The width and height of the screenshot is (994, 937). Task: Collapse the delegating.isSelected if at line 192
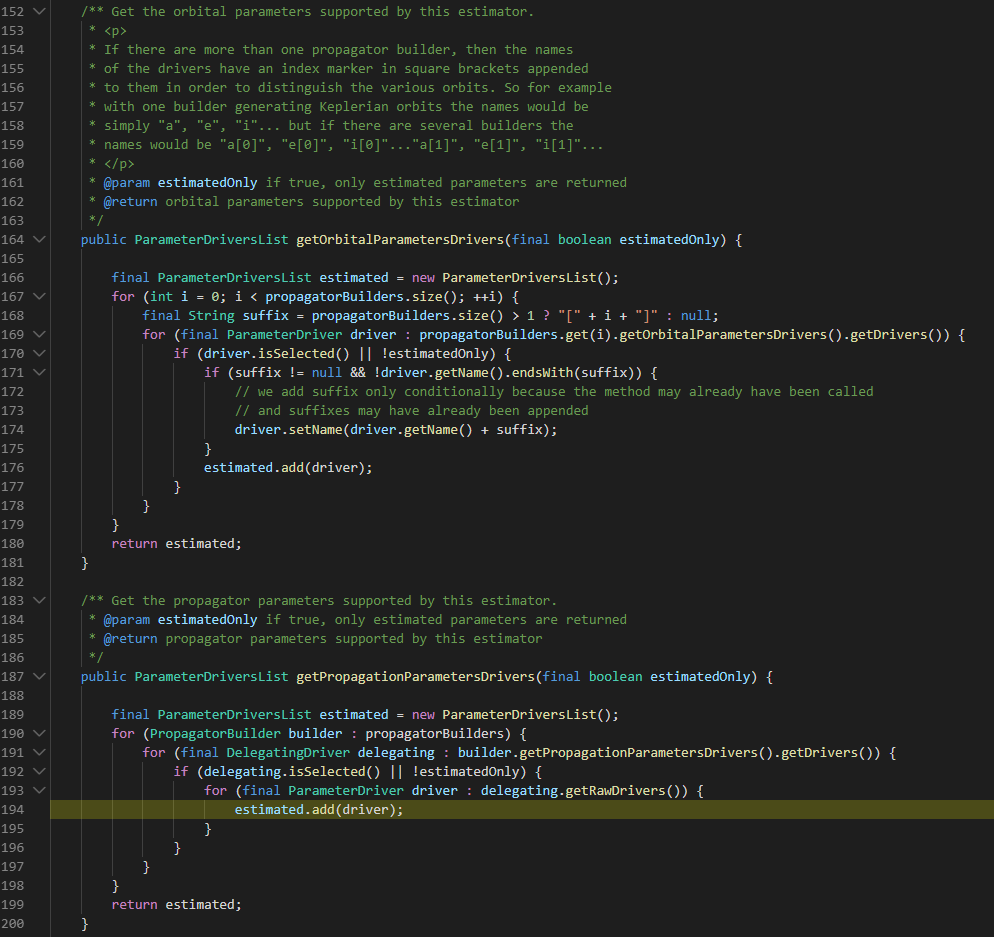coord(39,772)
